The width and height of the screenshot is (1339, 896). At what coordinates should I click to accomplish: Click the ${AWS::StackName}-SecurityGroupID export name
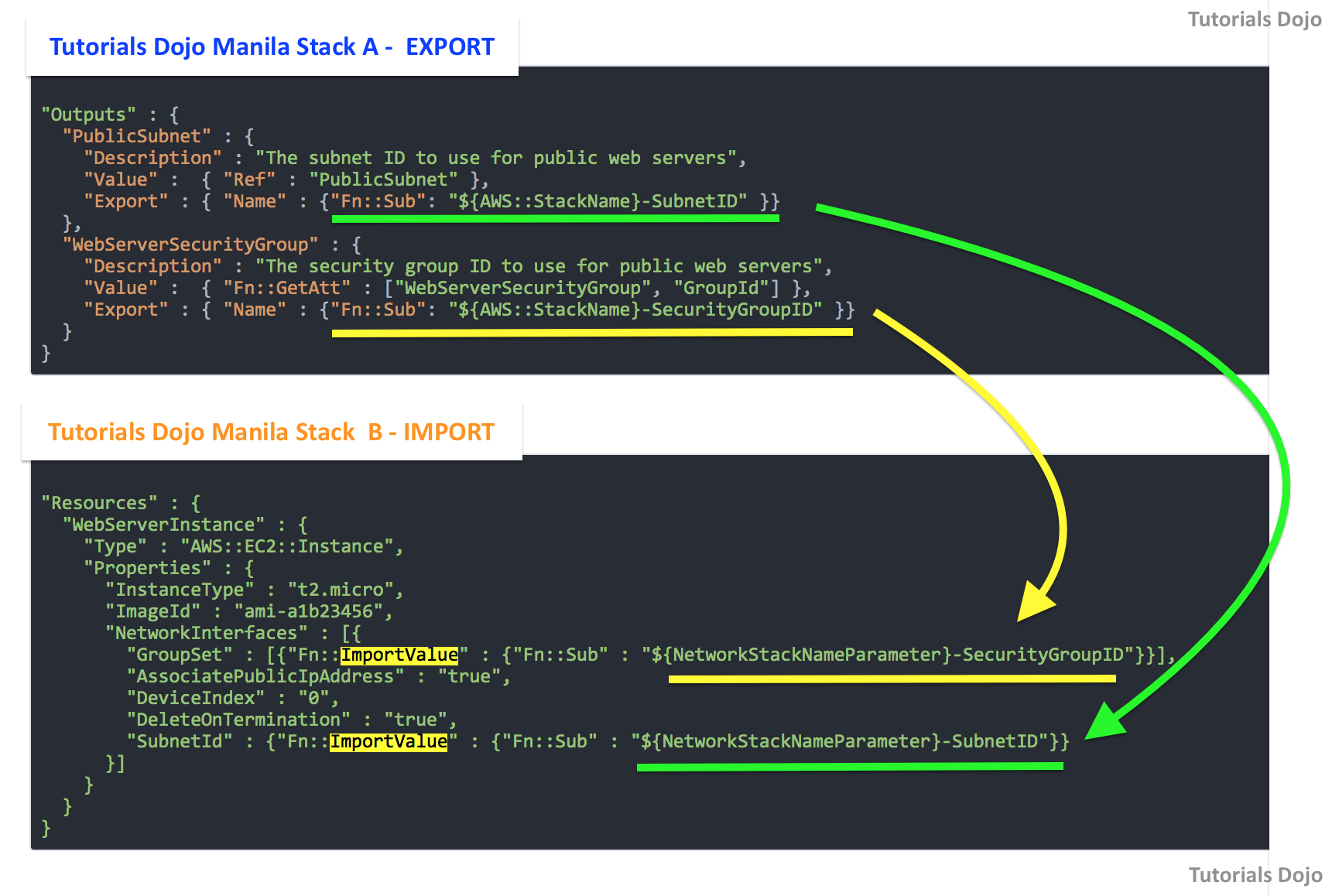[635, 309]
